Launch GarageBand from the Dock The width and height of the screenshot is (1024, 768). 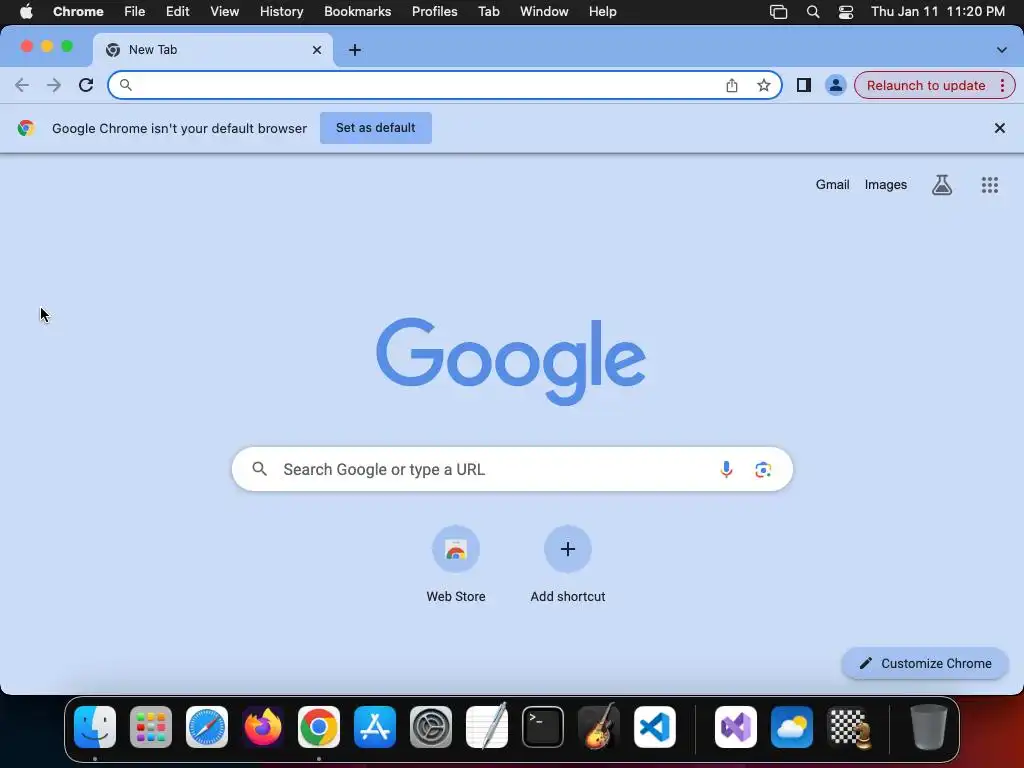click(x=599, y=726)
